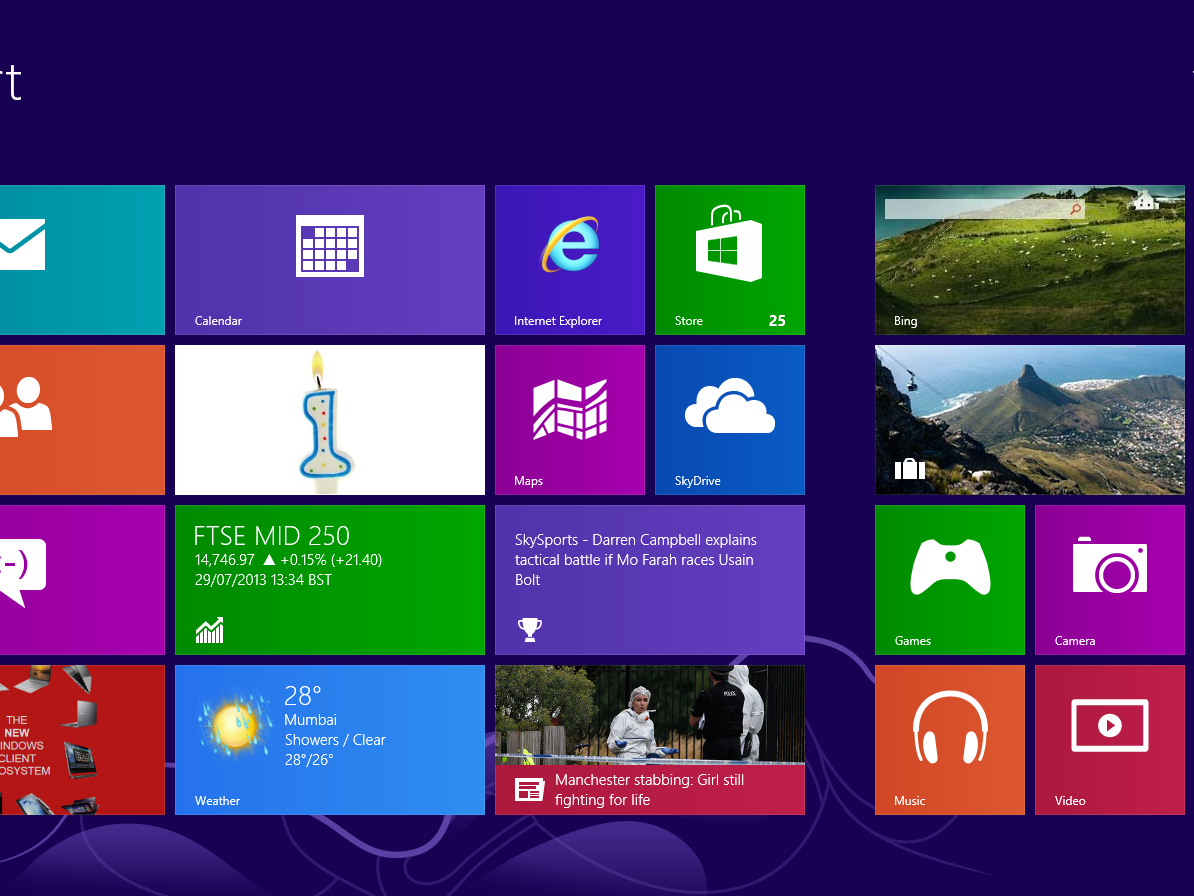Open the Music headphones tile

(950, 739)
